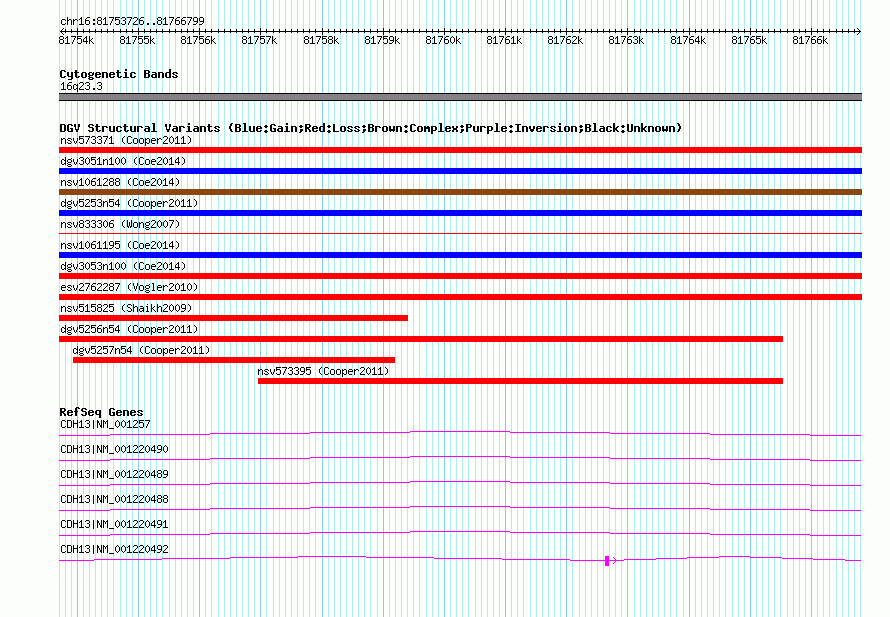Click the 81758k ruler label

click(321, 40)
